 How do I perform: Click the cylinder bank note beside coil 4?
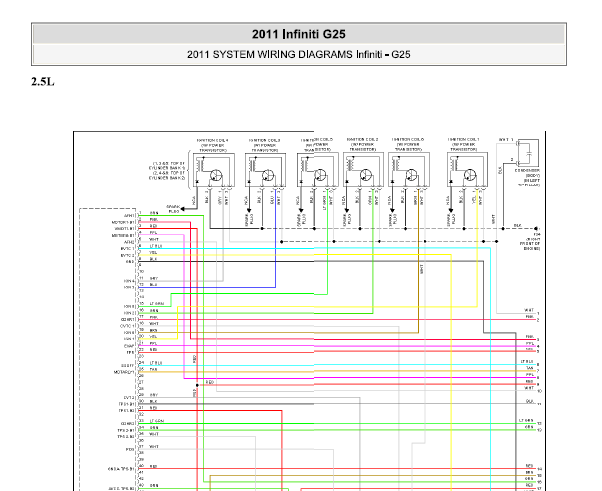click(x=167, y=171)
